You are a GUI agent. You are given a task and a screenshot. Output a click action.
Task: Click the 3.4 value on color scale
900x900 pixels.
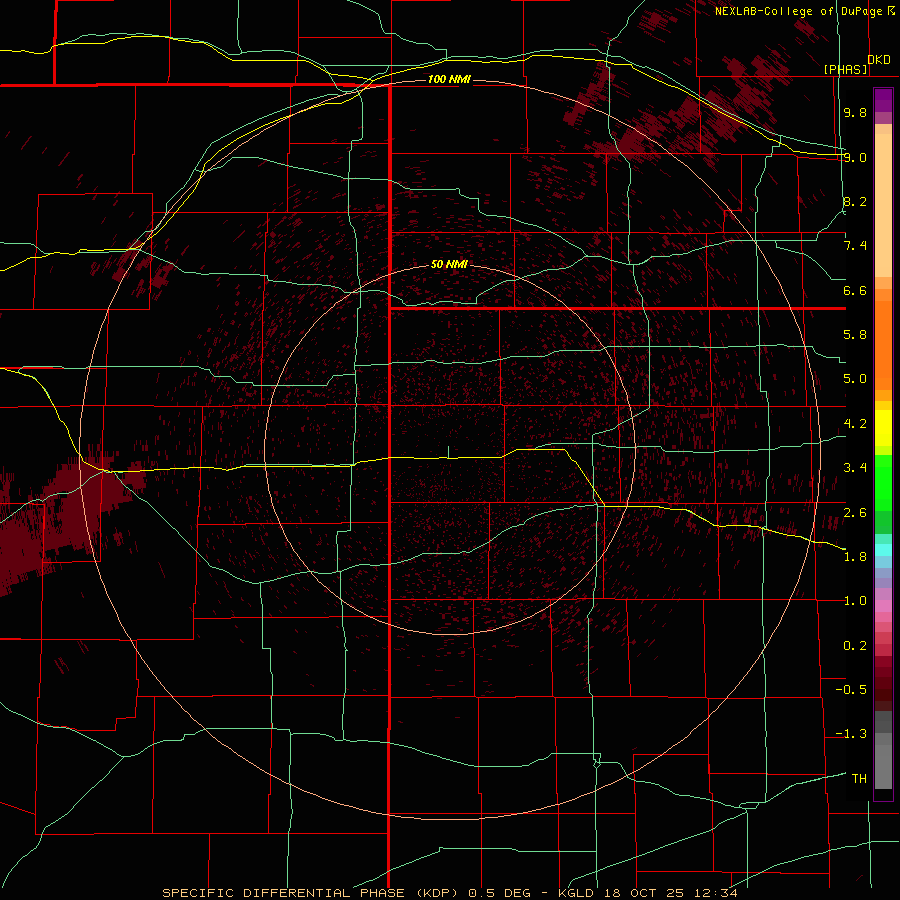[x=855, y=468]
